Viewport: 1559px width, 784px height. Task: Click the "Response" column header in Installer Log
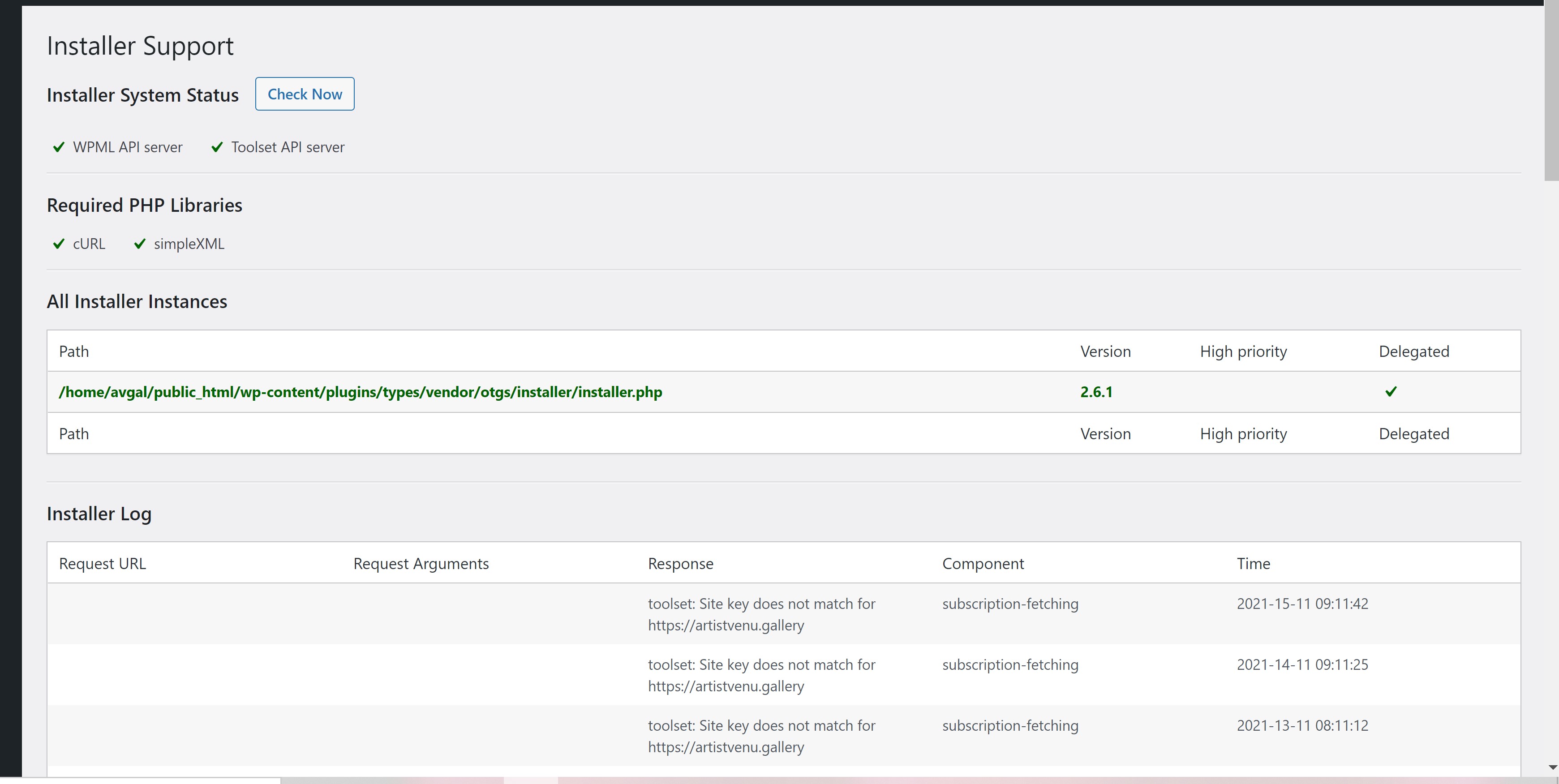tap(681, 564)
